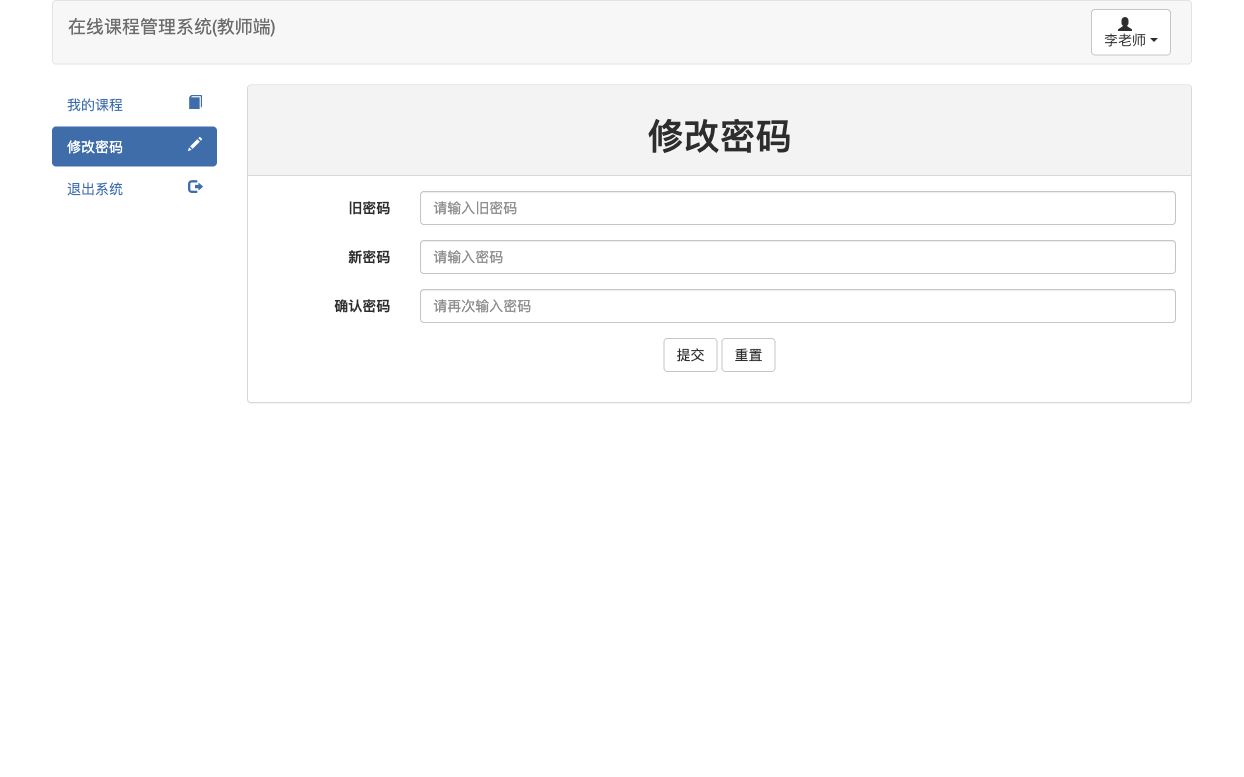Click the 提交 button

[x=690, y=355]
